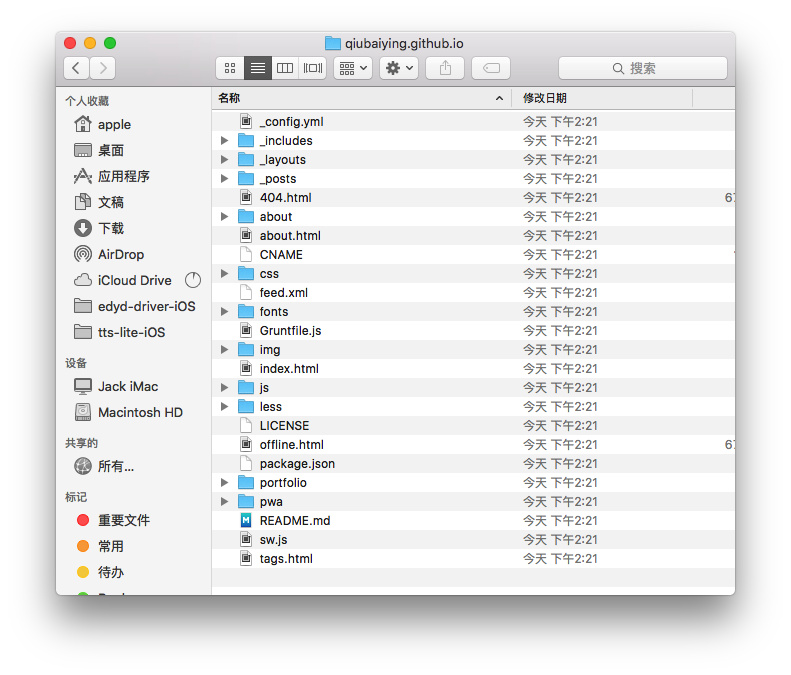Image resolution: width=791 pixels, height=675 pixels.
Task: Select the 404.html file
Action: point(473,198)
